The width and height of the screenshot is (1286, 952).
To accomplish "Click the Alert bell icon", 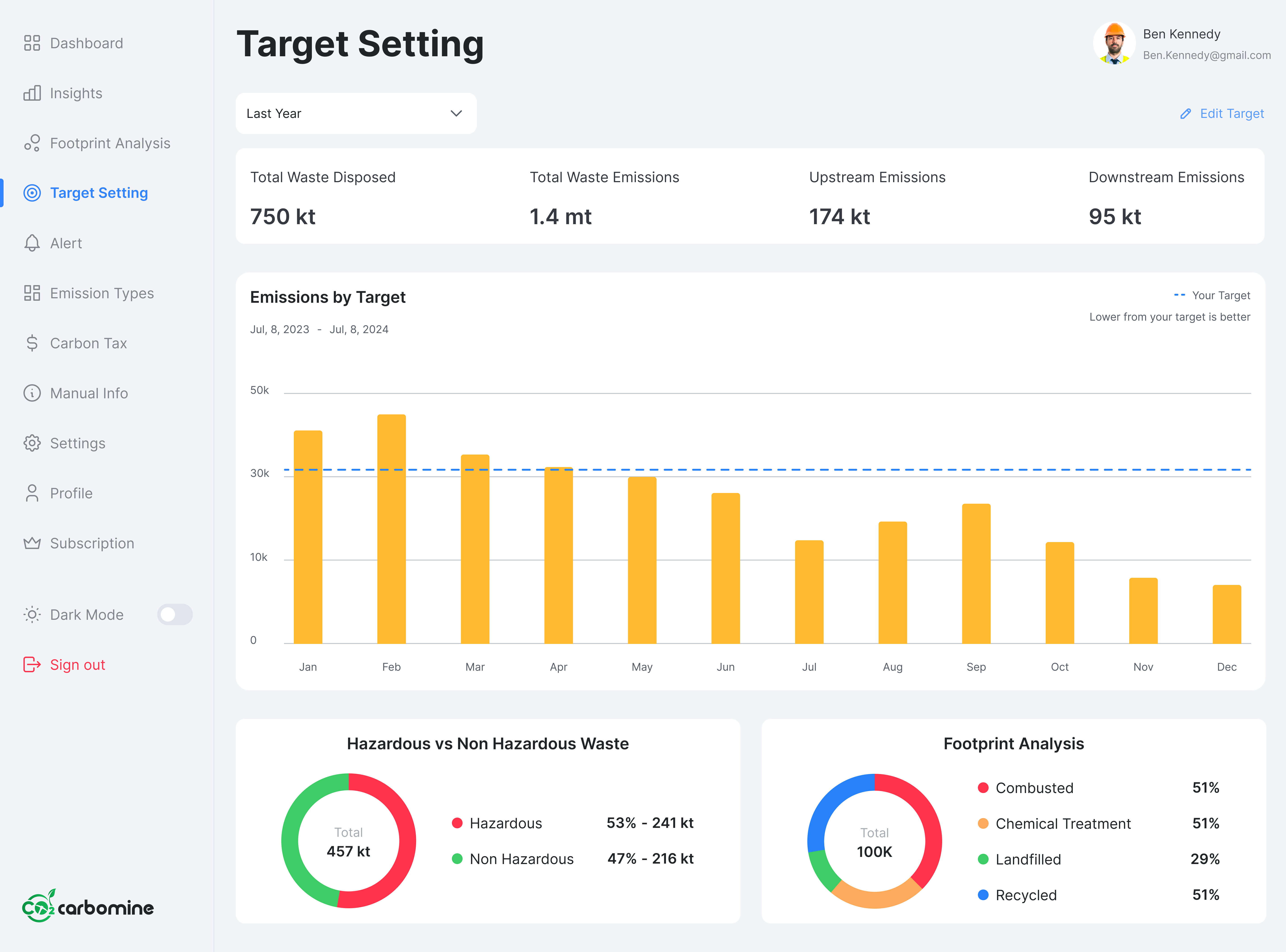I will click(x=32, y=243).
